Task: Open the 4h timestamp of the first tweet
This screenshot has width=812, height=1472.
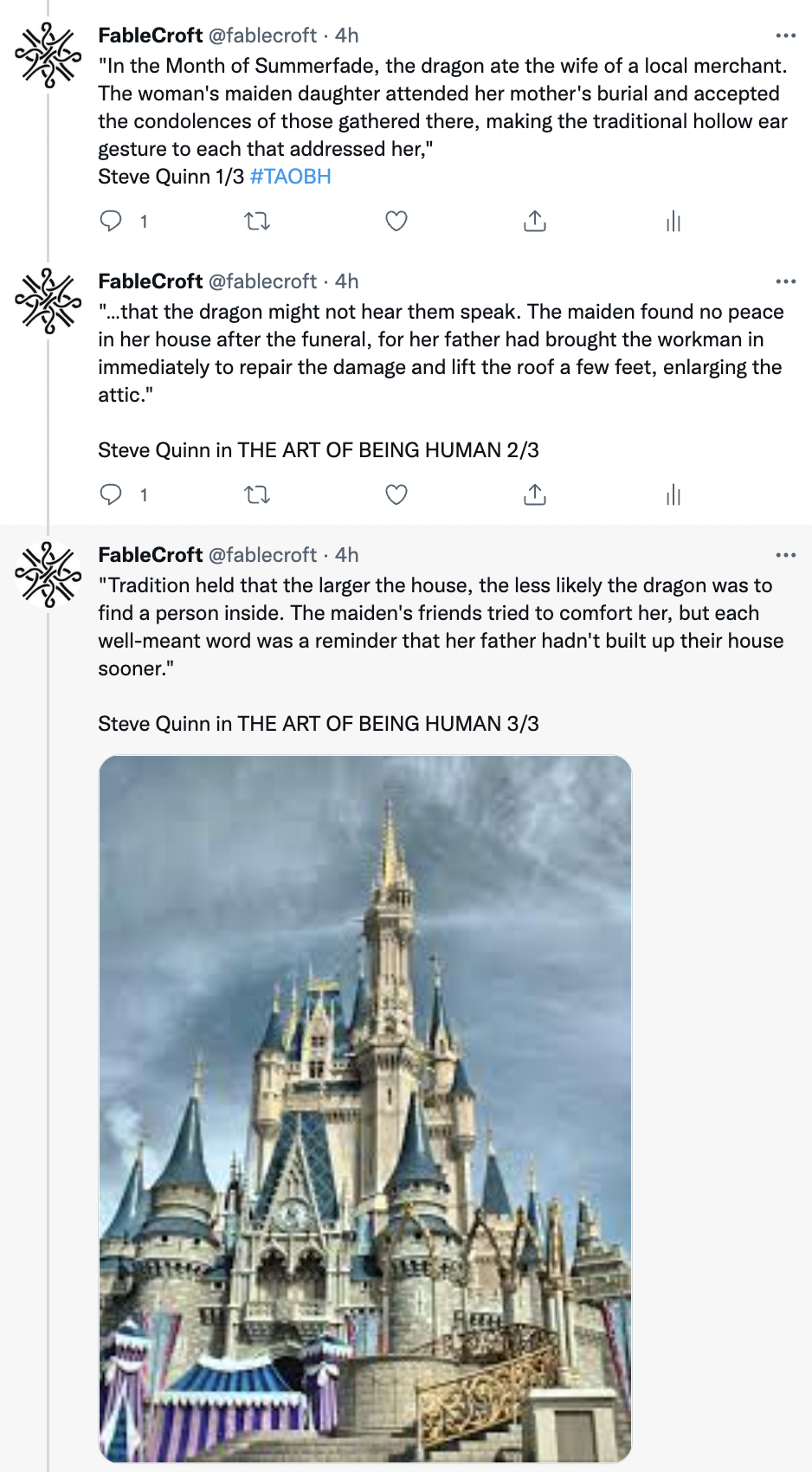Action: pyautogui.click(x=346, y=36)
